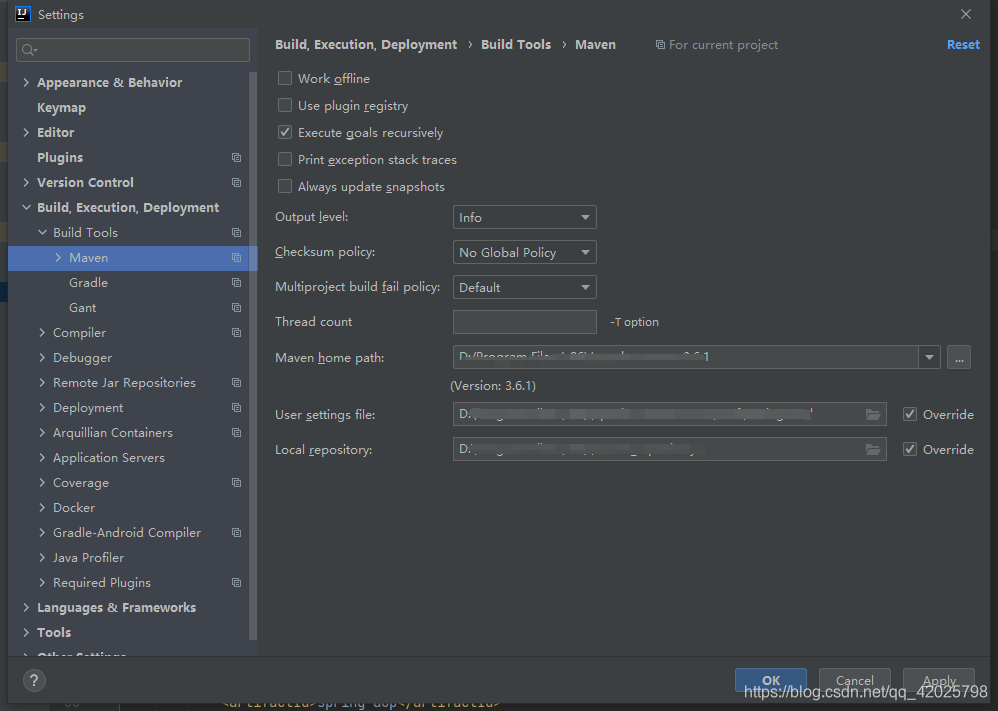Open Multiproject build fail policy dropdown

pyautogui.click(x=524, y=287)
